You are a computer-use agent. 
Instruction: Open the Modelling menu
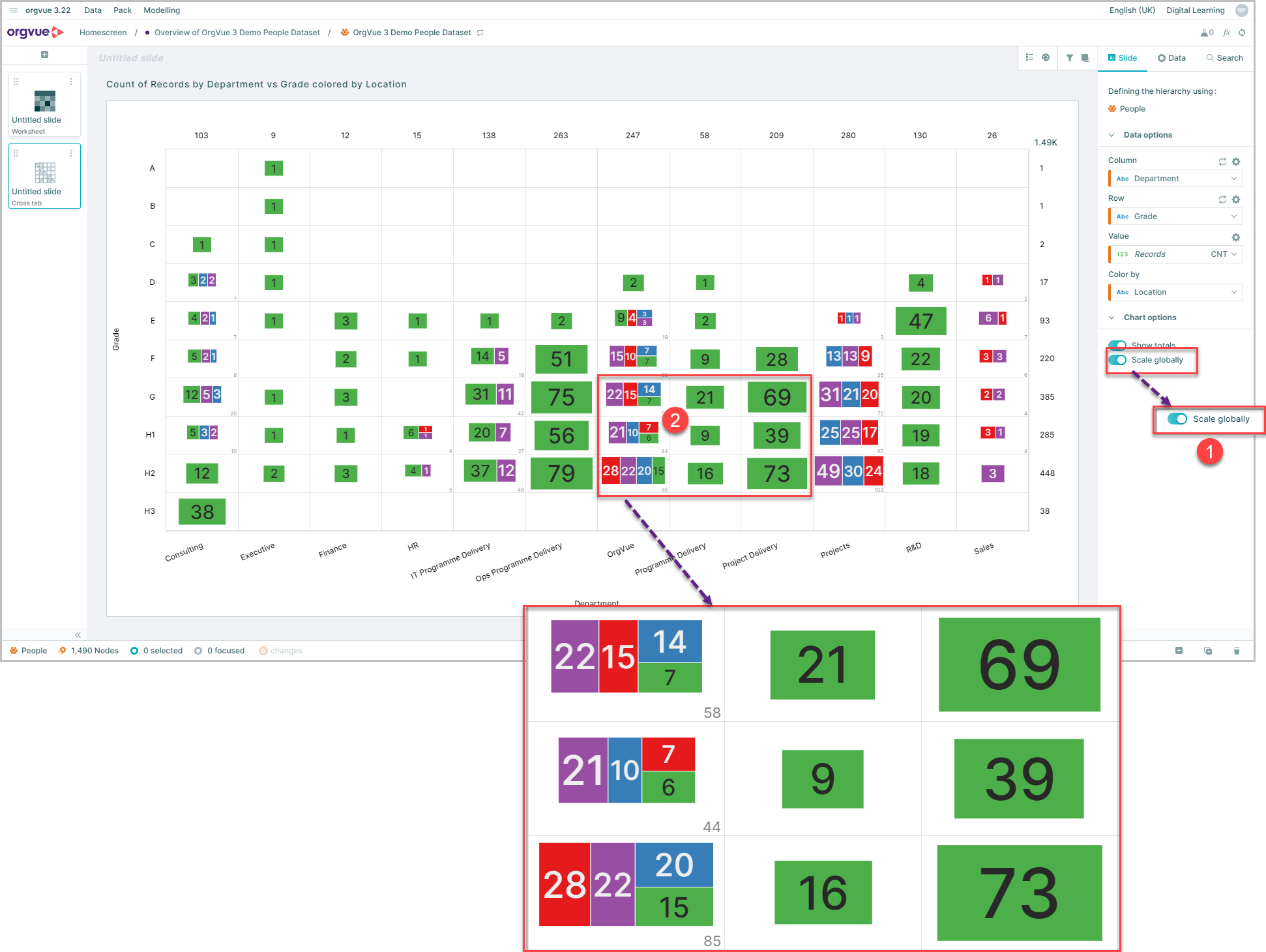click(x=162, y=10)
